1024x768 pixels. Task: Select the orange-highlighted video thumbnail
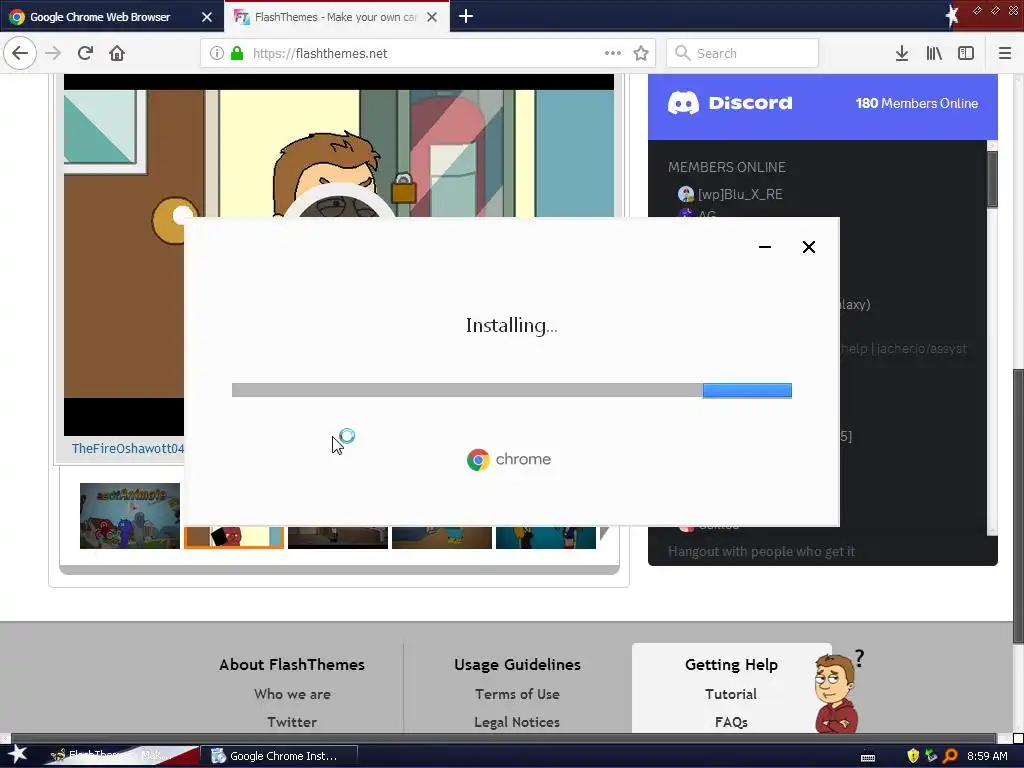(x=234, y=537)
